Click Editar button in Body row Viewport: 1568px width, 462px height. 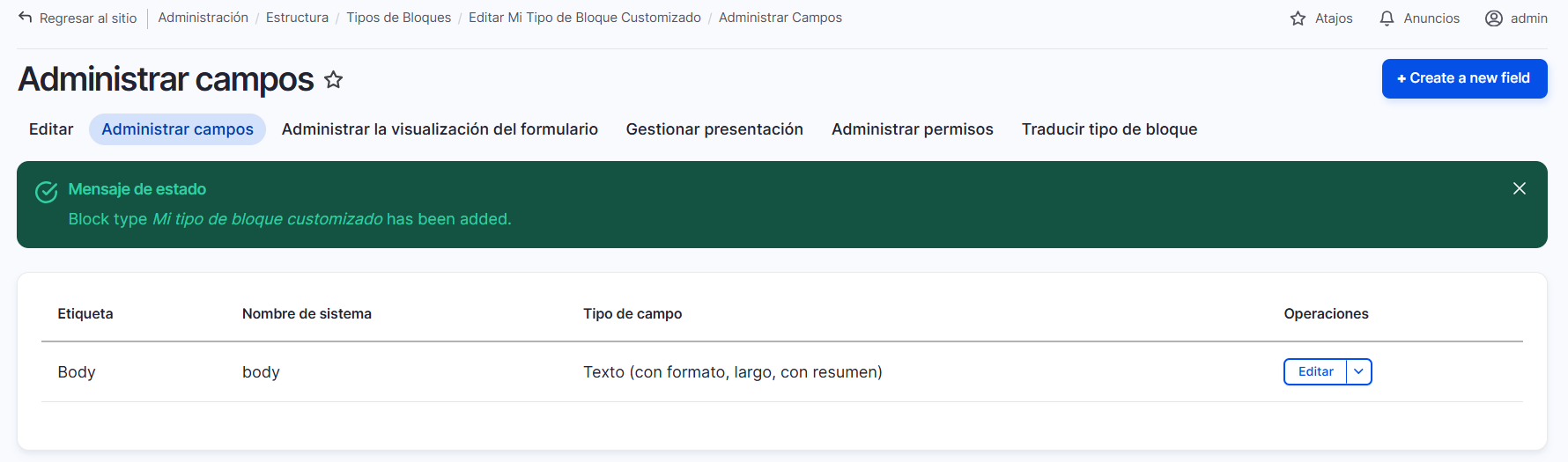pyautogui.click(x=1315, y=372)
